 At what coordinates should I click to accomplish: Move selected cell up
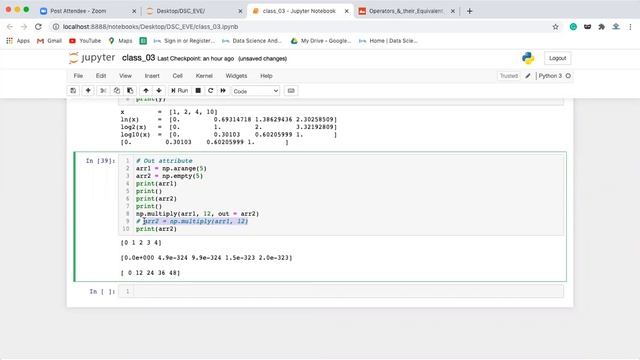pyautogui.click(x=146, y=91)
